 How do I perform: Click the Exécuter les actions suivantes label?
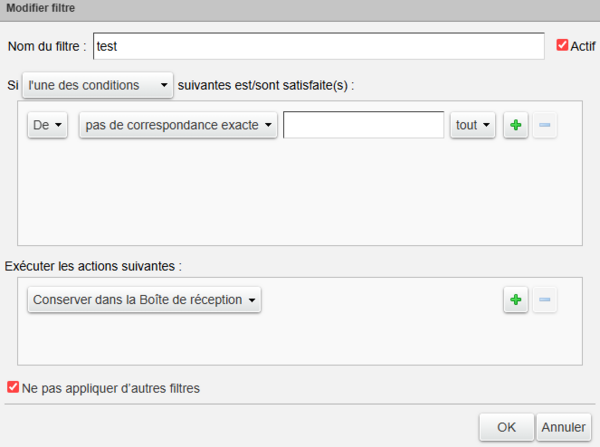pyautogui.click(x=93, y=266)
